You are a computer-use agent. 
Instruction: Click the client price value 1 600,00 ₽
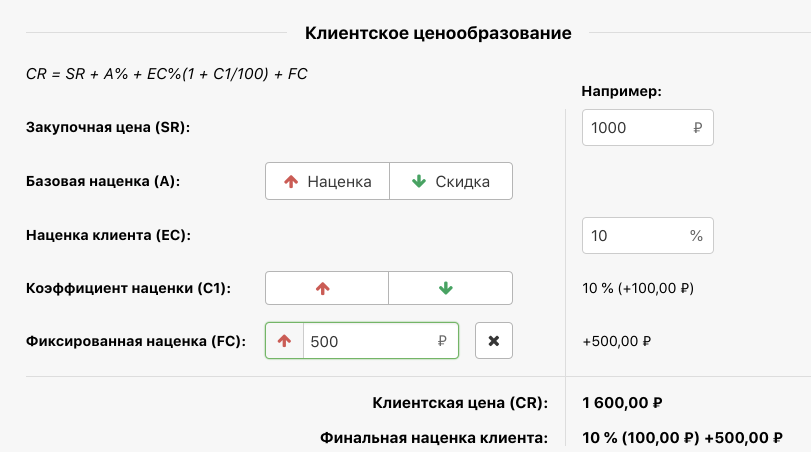point(622,404)
